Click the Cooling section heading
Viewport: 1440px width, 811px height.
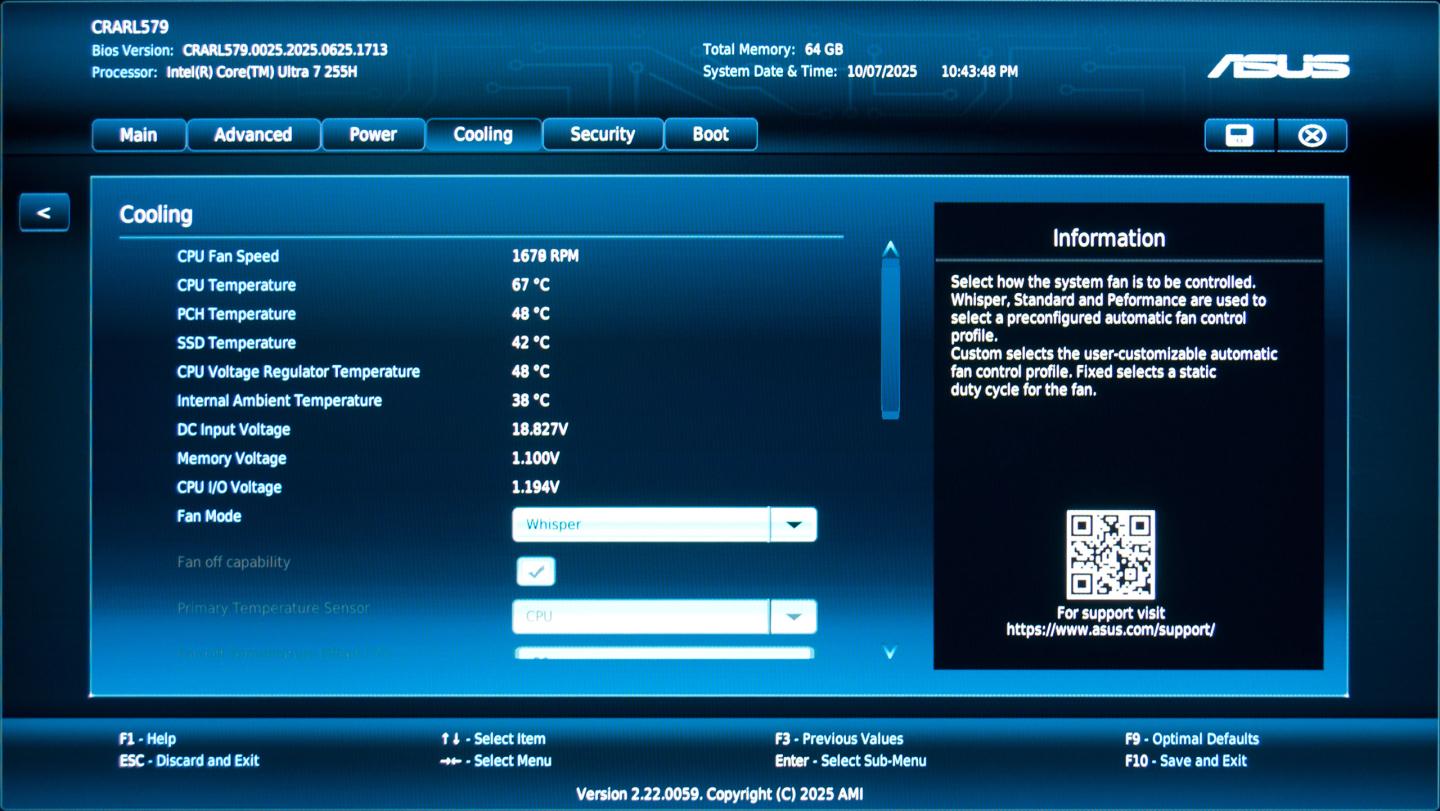[156, 215]
